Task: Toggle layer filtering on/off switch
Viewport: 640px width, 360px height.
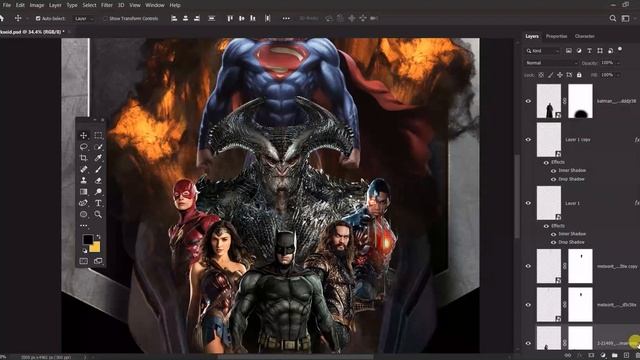Action: (620, 49)
